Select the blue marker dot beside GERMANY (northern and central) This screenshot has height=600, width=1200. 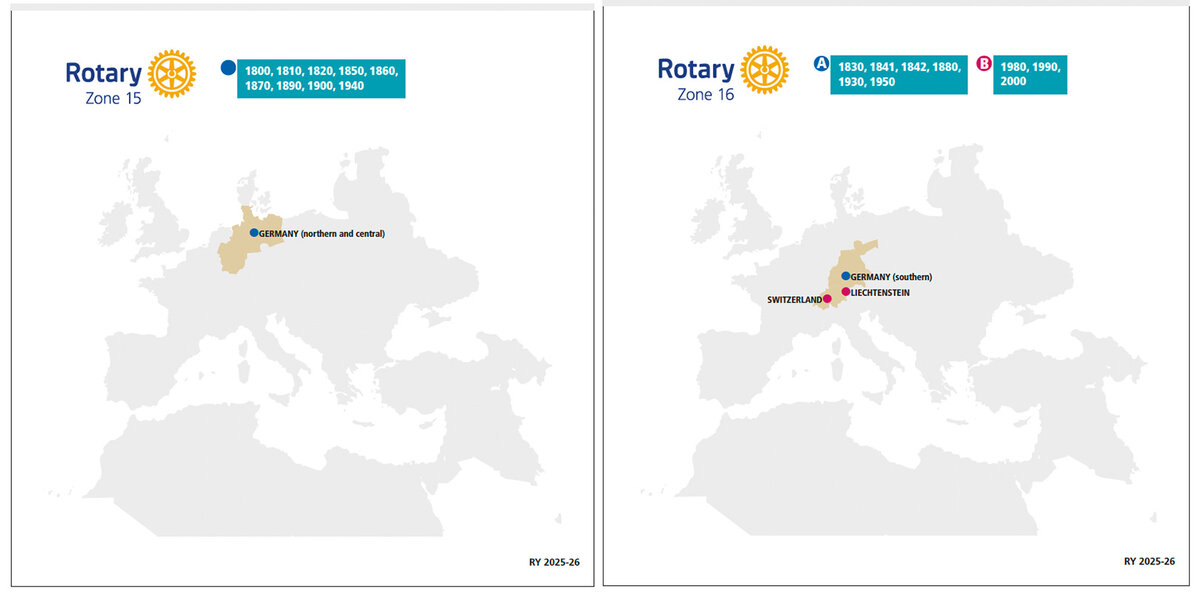pos(252,231)
